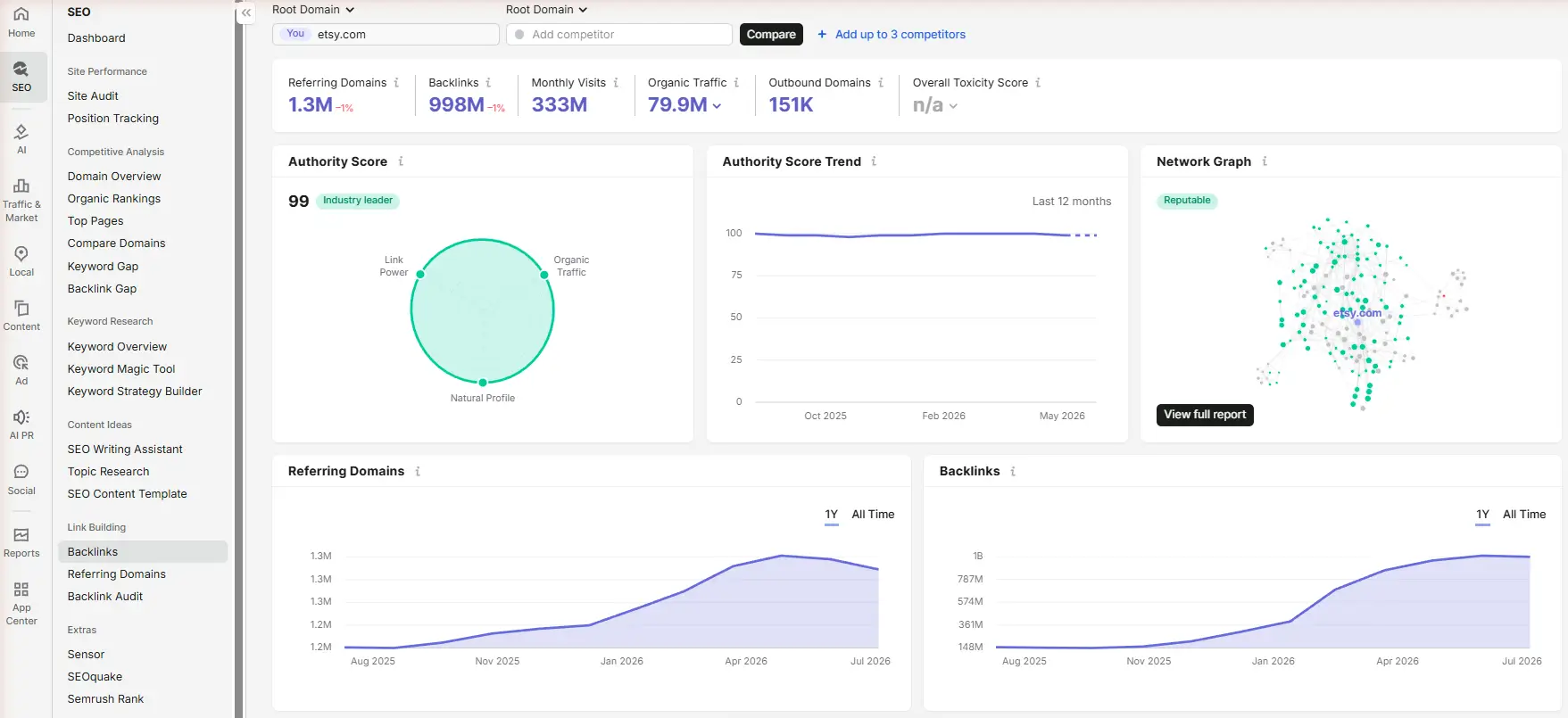Show info for Authority Score Trend
Image resolution: width=1568 pixels, height=718 pixels.
pyautogui.click(x=874, y=161)
